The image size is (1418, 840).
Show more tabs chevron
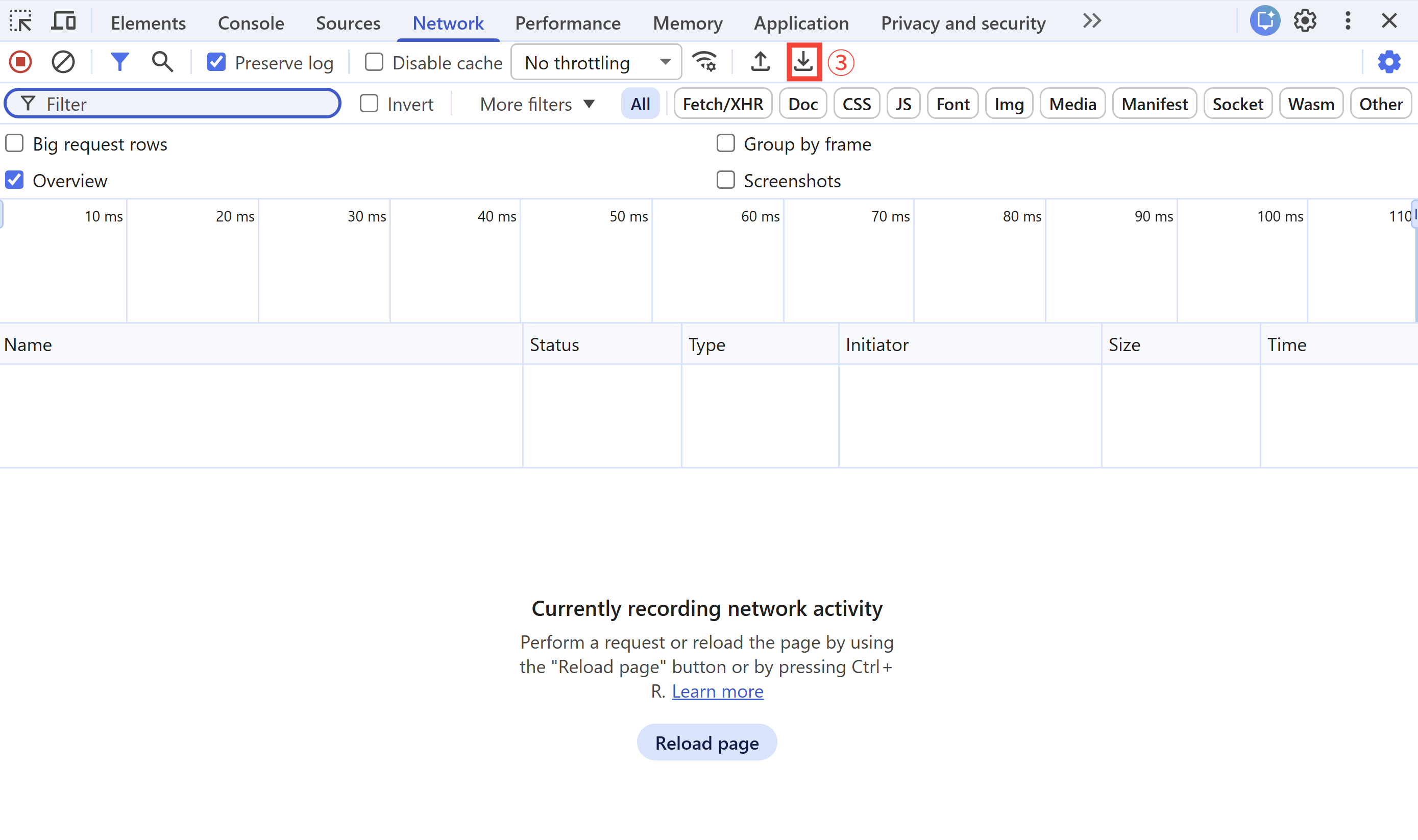coord(1092,21)
